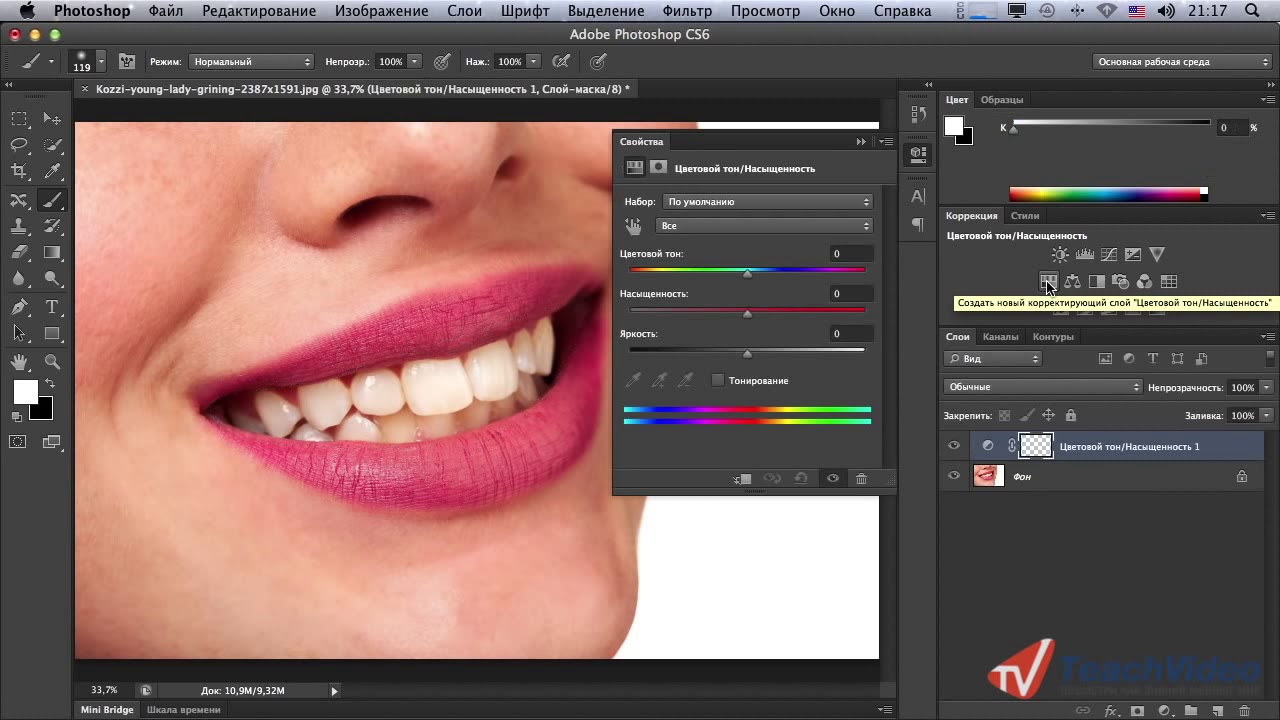Add a Levels adjustment layer
1280x720 pixels.
tap(1084, 255)
